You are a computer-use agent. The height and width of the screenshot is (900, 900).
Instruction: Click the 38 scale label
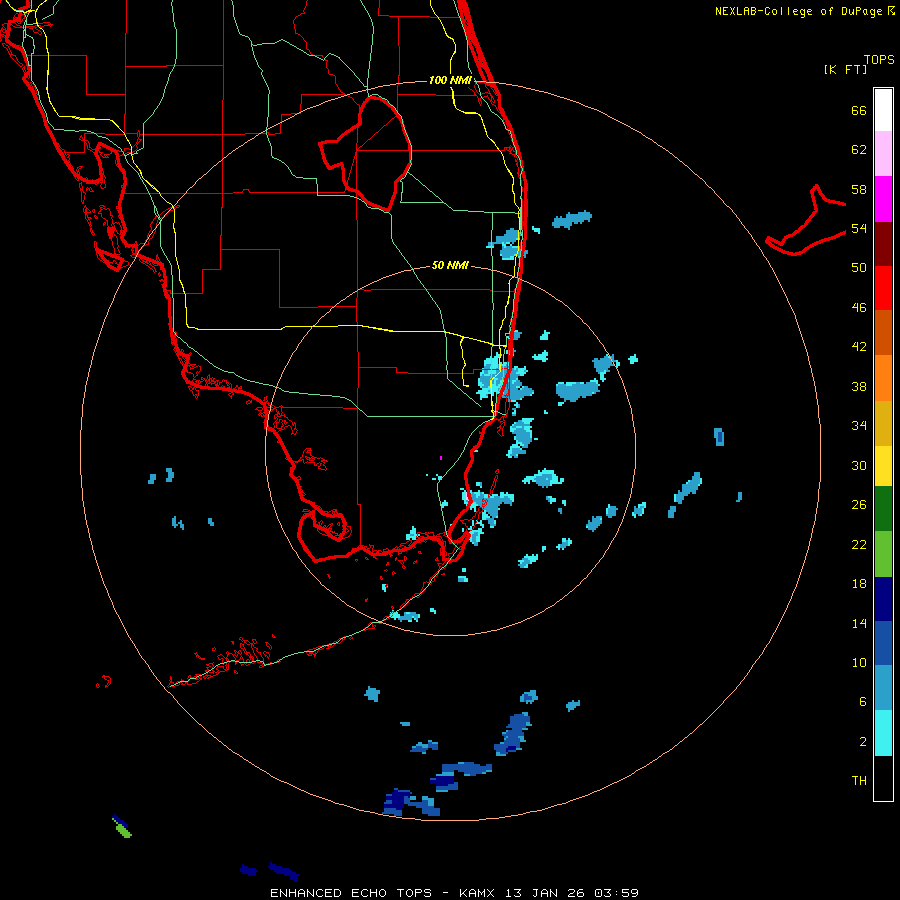pyautogui.click(x=859, y=386)
